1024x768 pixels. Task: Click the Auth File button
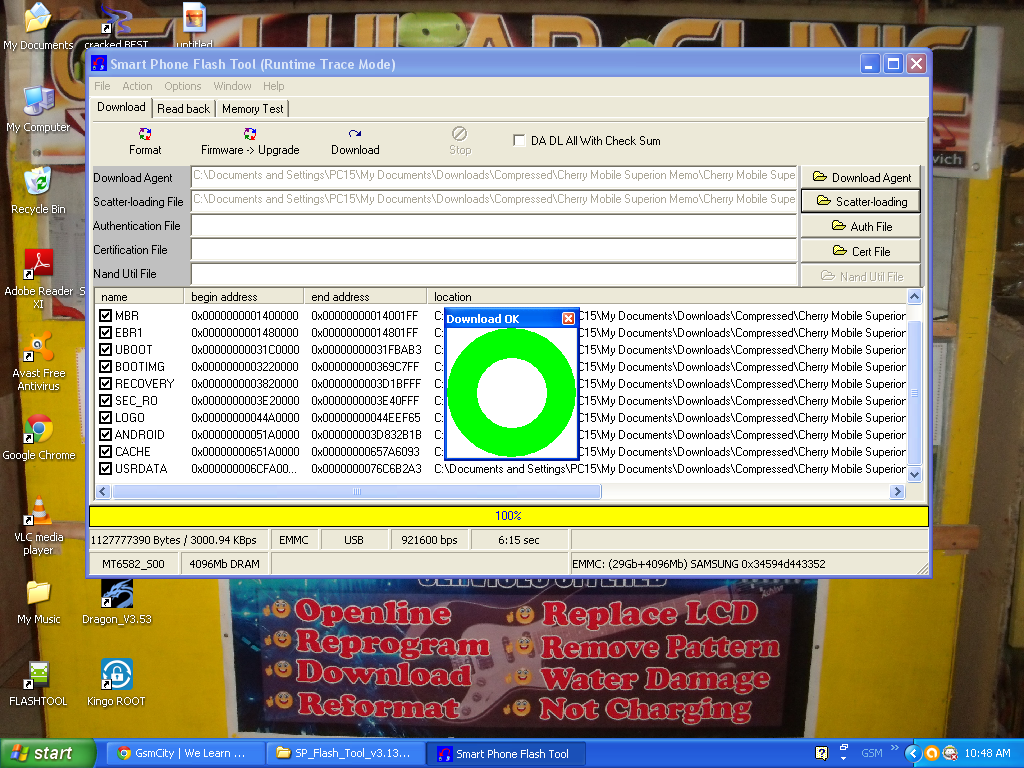tap(861, 226)
